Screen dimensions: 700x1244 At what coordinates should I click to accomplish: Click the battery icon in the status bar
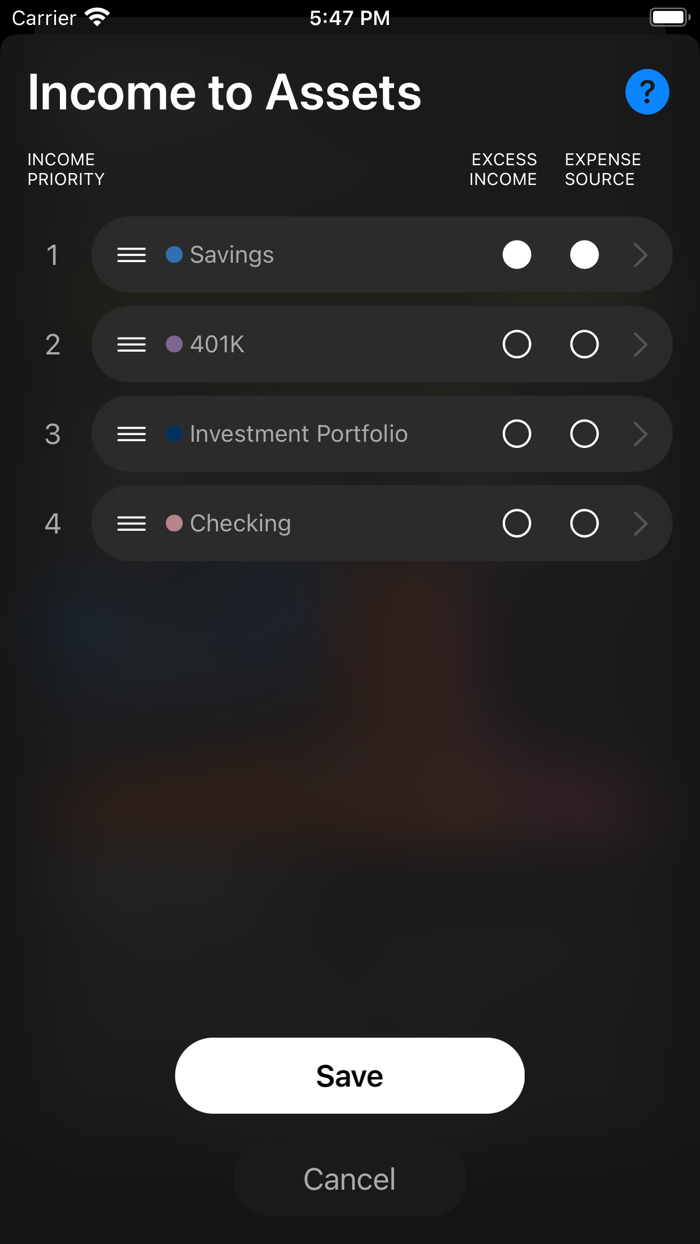tap(668, 15)
